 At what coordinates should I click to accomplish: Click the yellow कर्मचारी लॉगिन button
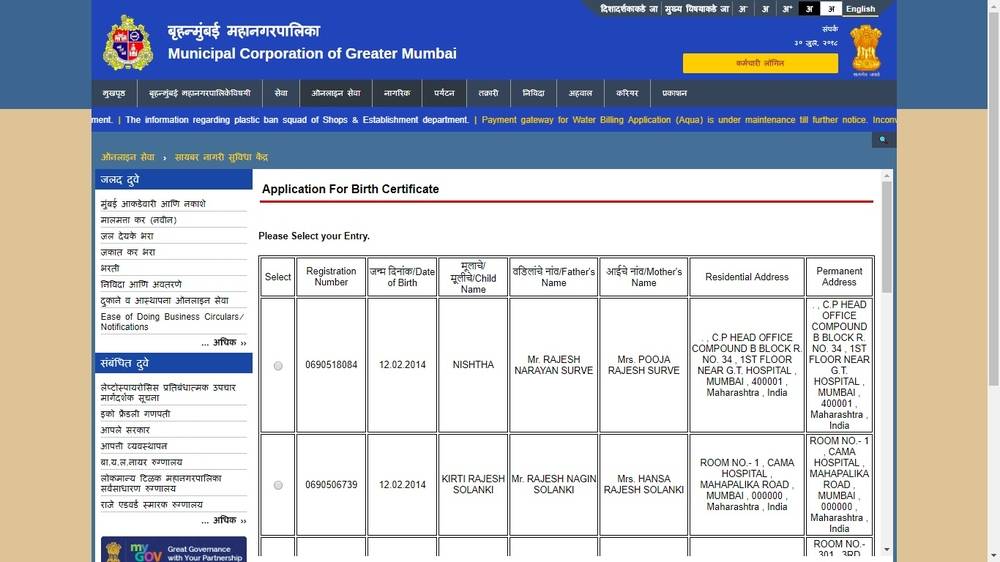[760, 63]
